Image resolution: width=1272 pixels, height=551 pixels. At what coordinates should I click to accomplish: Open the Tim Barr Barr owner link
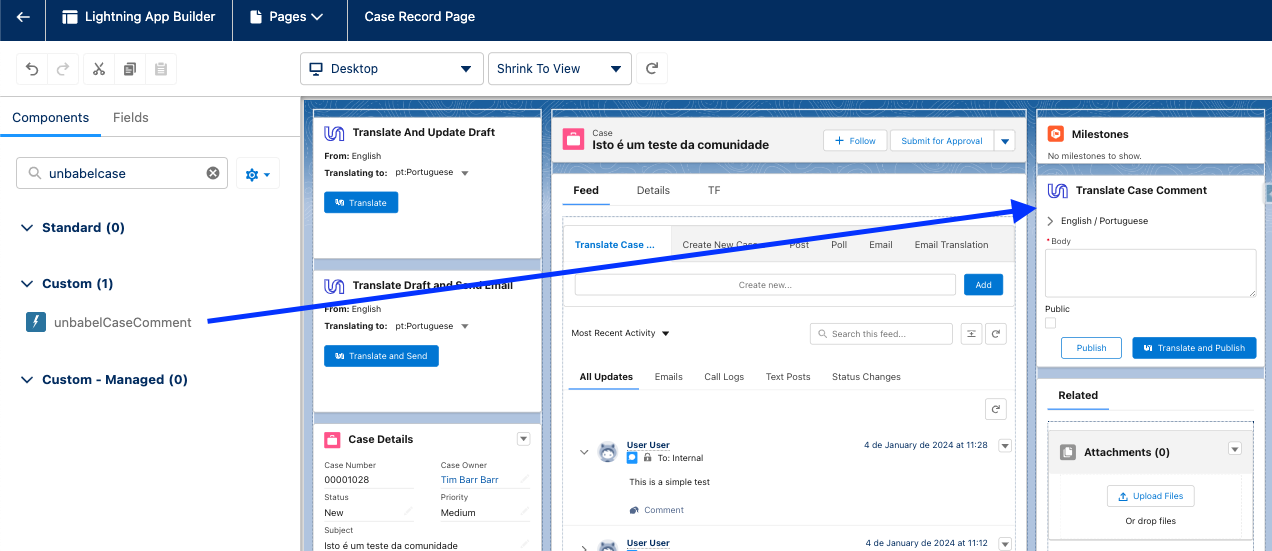pos(470,480)
